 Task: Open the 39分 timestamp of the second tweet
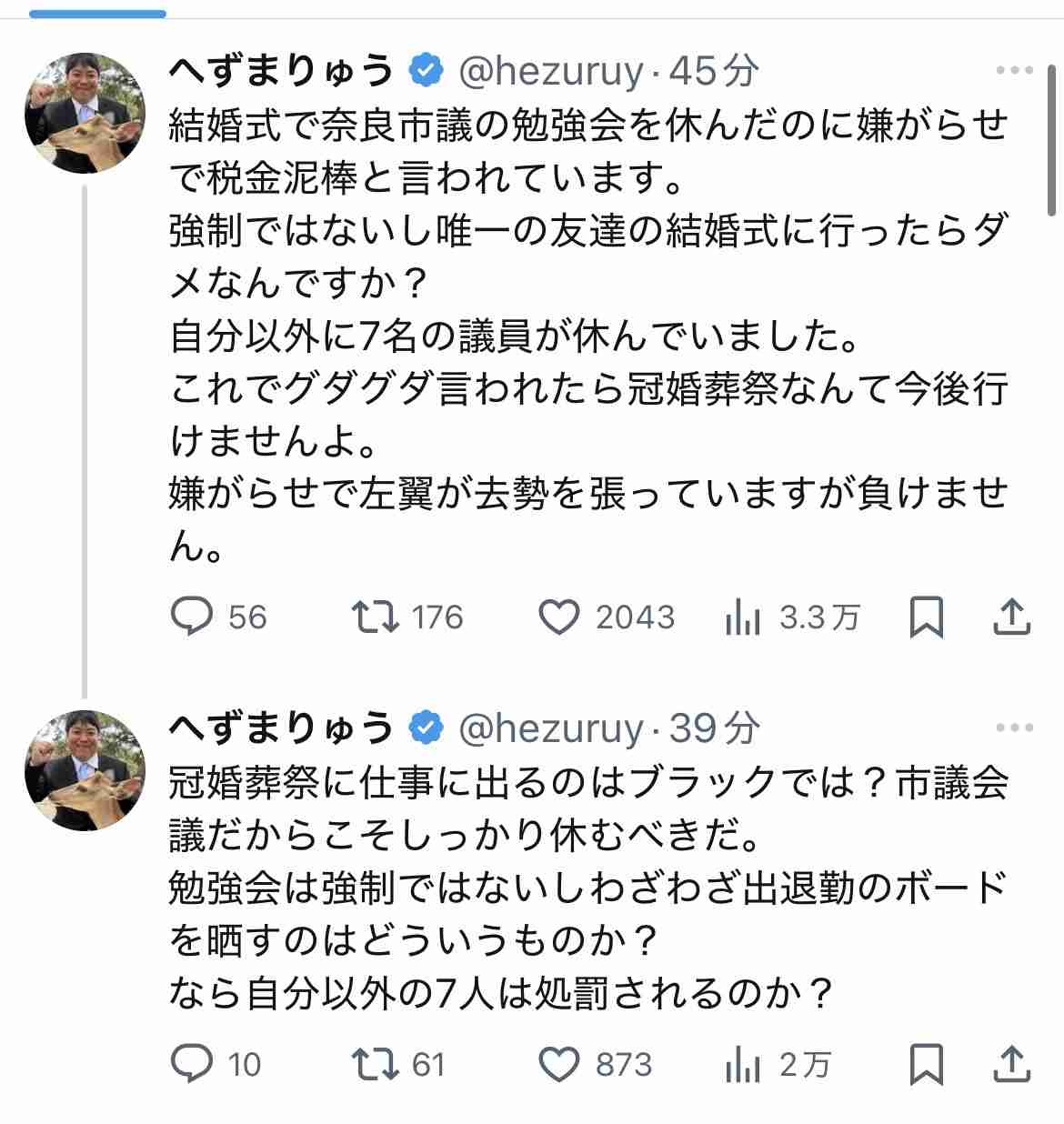715,728
